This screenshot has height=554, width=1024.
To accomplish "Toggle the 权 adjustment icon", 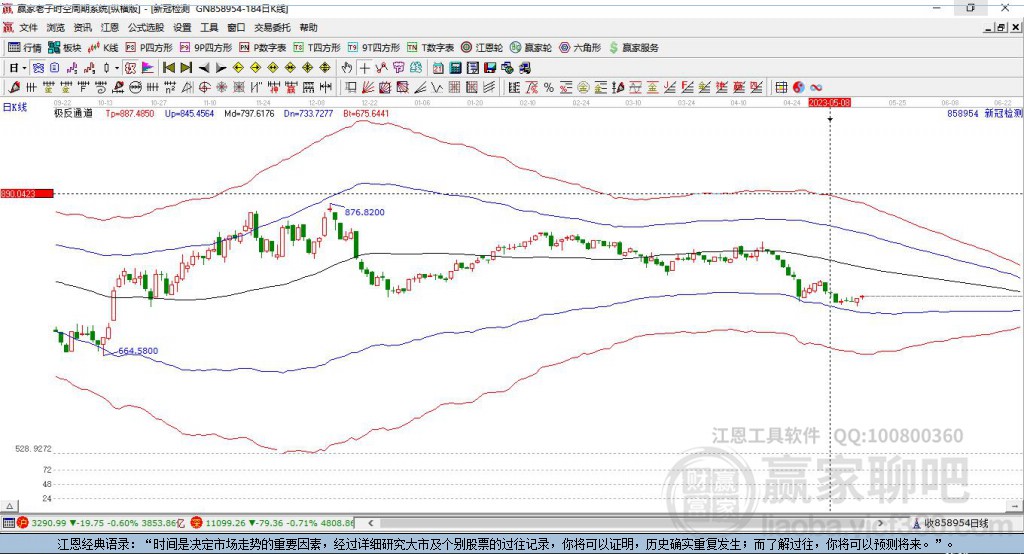I will click(x=130, y=68).
